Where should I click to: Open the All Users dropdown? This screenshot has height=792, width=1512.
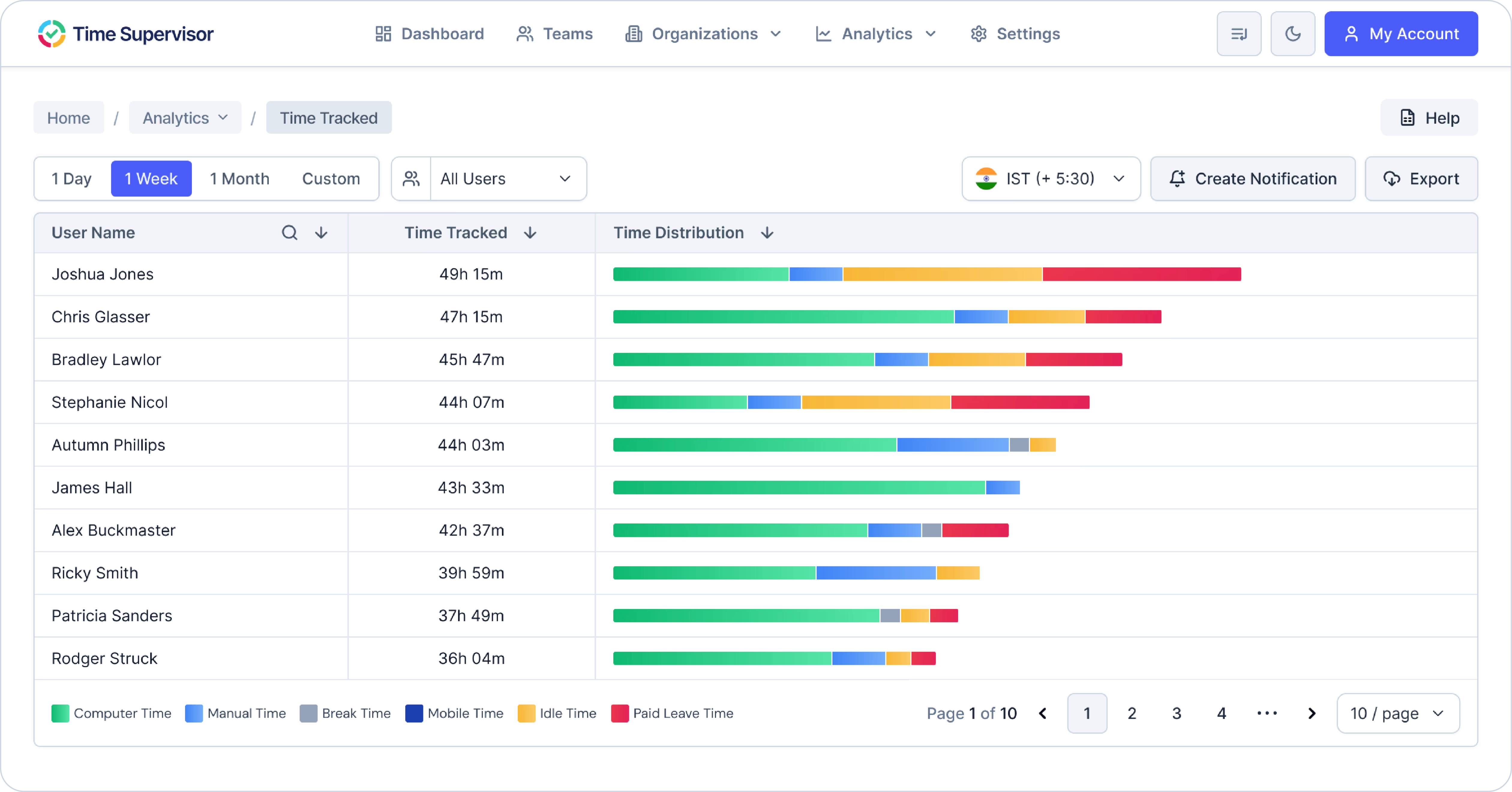[x=507, y=178]
